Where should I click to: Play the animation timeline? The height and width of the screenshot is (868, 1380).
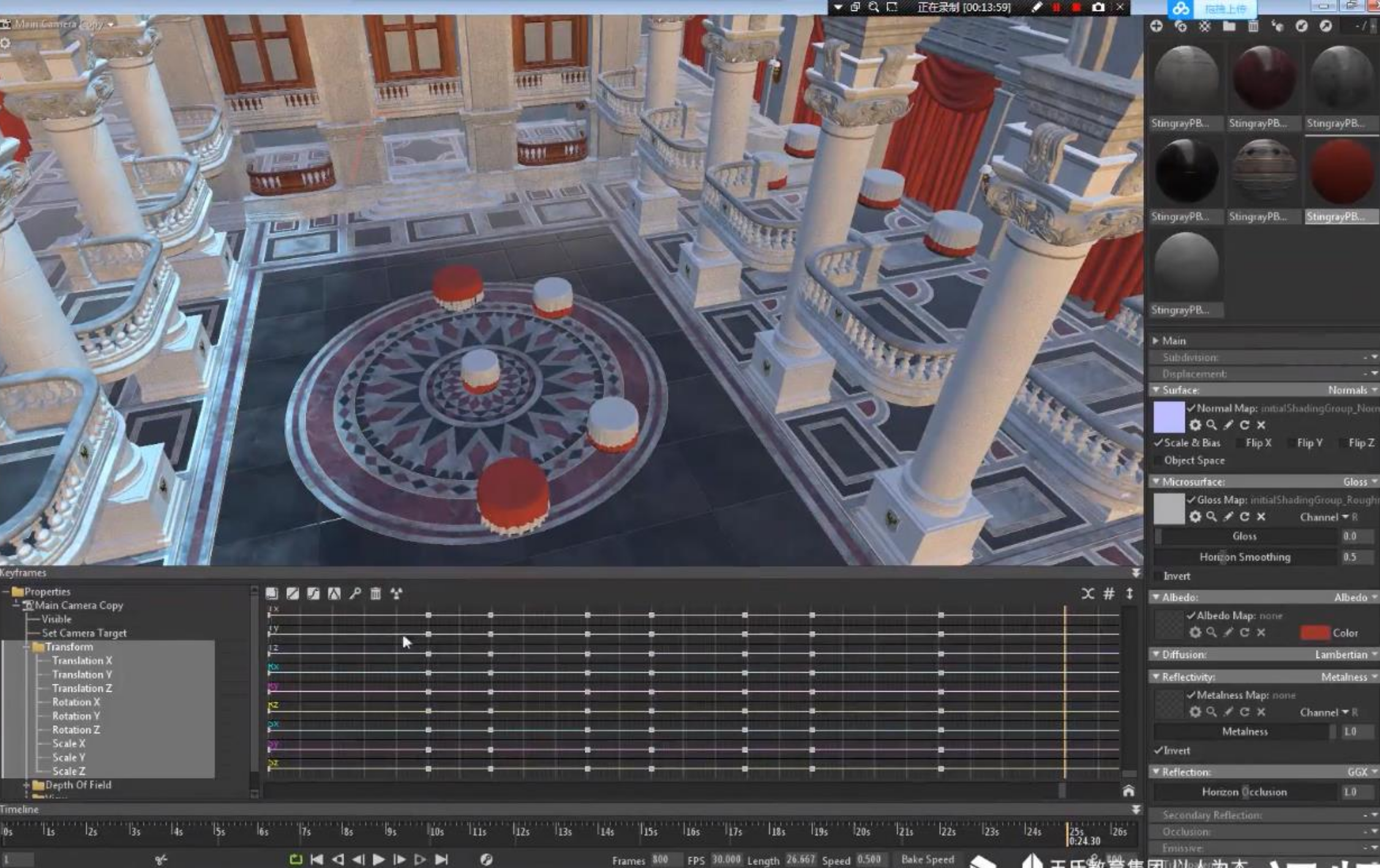click(x=378, y=859)
